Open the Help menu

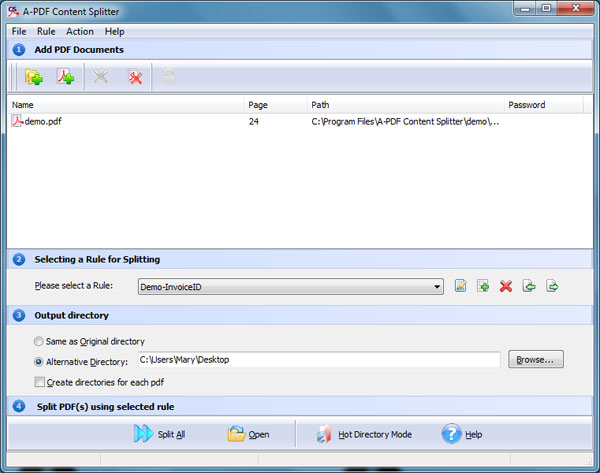(x=114, y=31)
